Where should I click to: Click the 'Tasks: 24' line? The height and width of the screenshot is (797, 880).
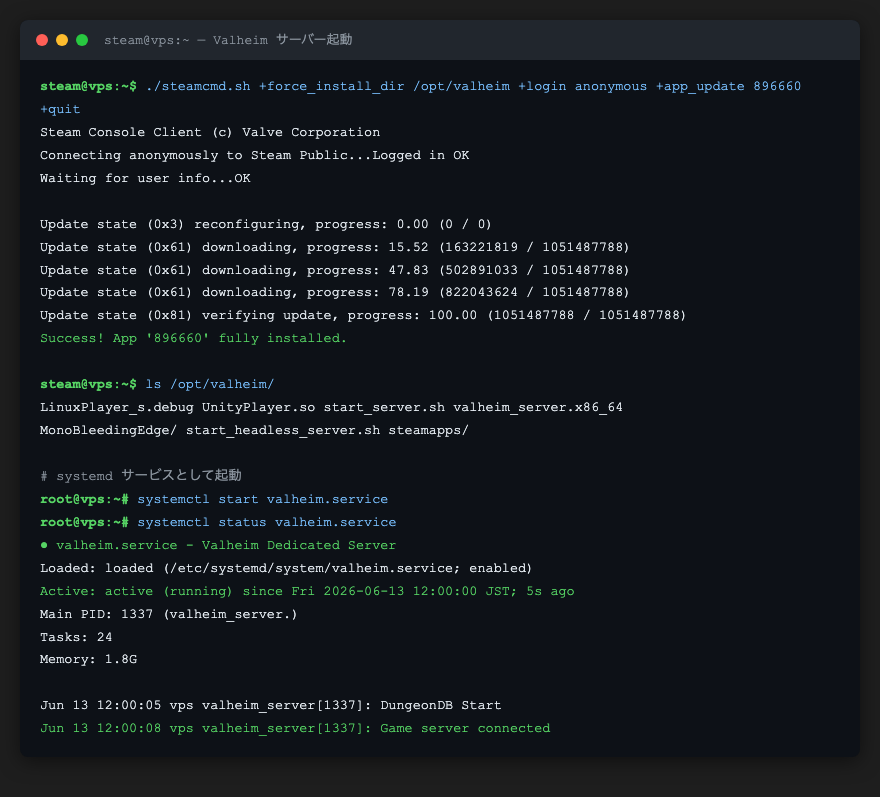tap(76, 638)
